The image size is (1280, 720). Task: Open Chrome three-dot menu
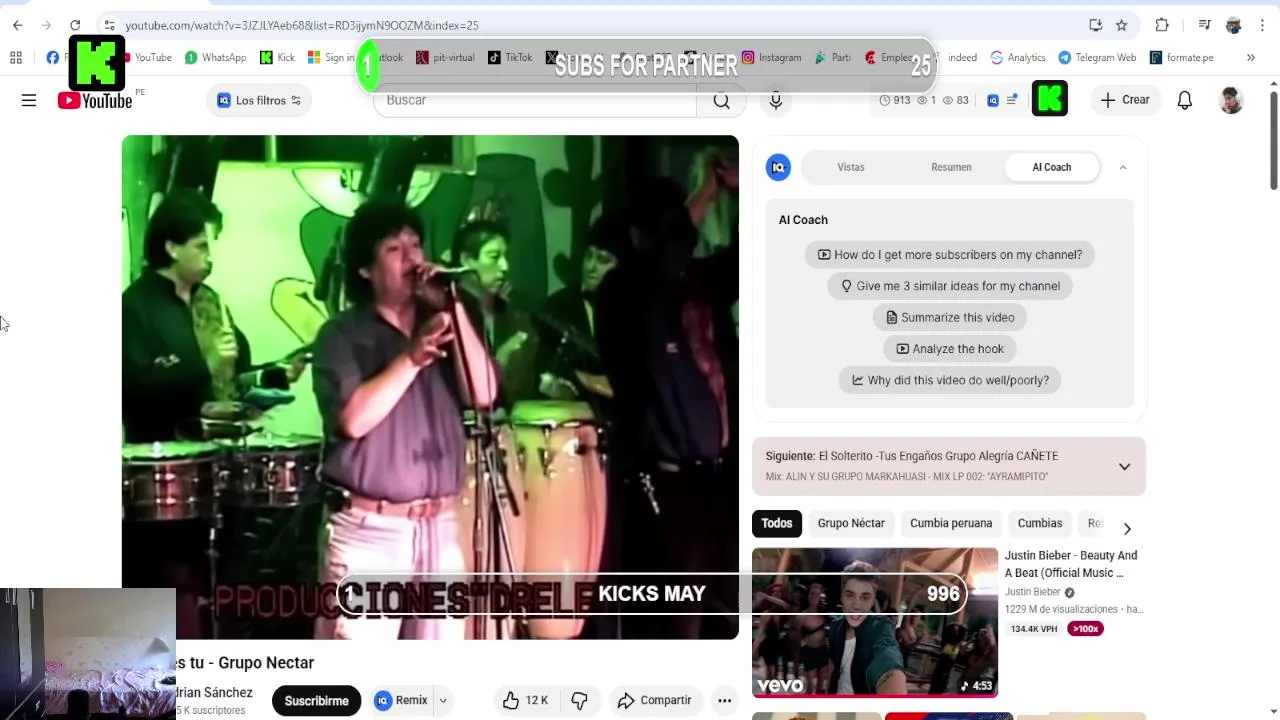[1262, 25]
